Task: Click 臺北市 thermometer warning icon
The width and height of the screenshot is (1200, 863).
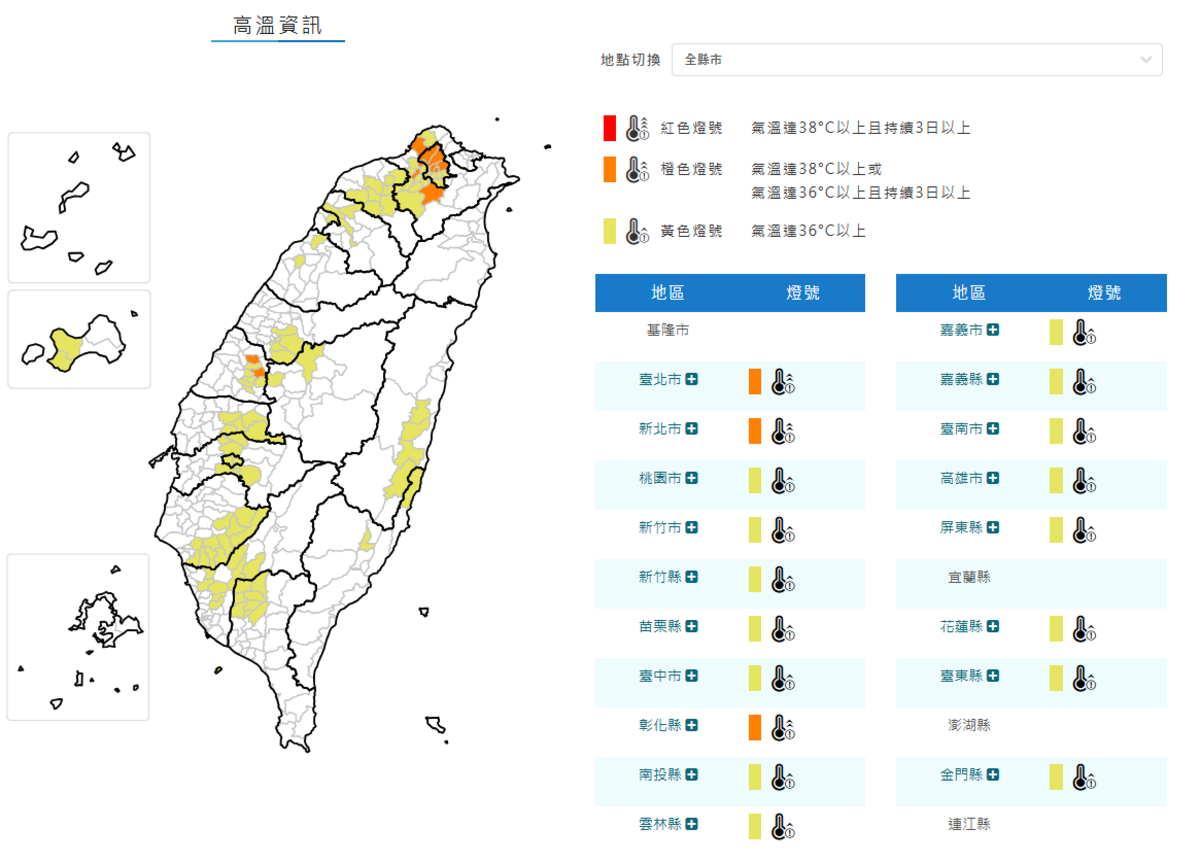Action: pos(783,382)
